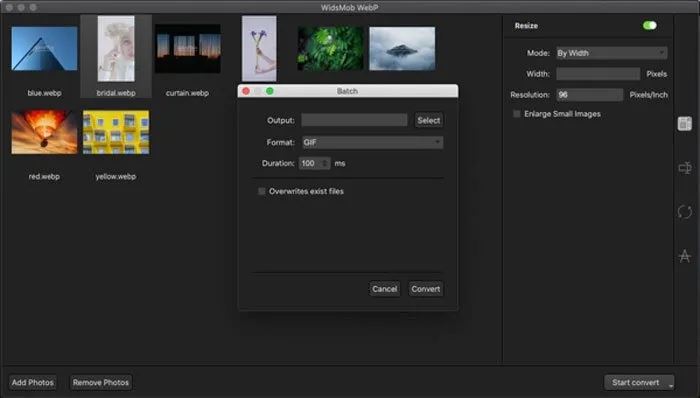Open the Mode dropdown By Width
This screenshot has height=398, width=700.
(x=612, y=53)
